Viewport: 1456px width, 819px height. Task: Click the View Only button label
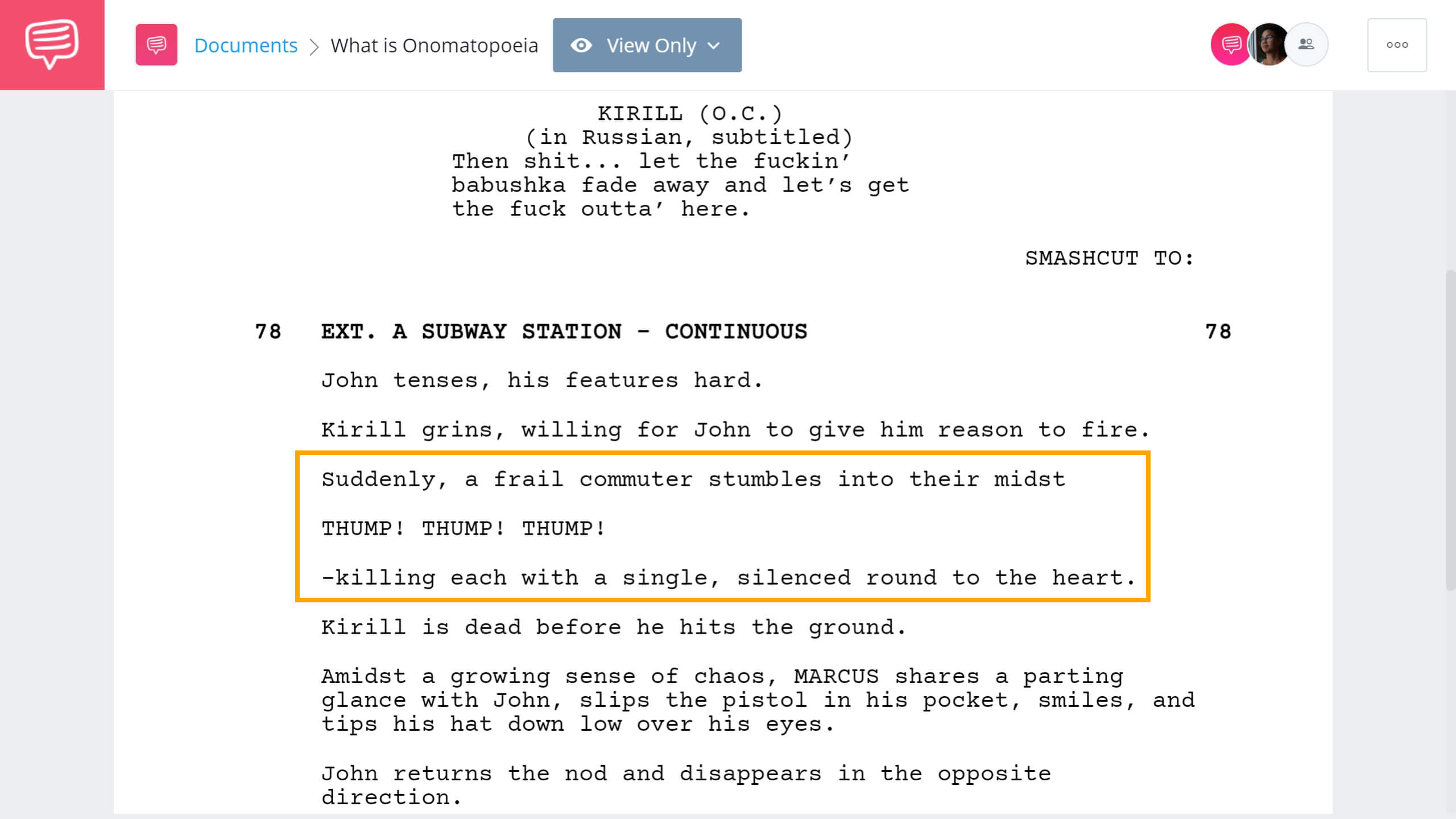click(x=651, y=45)
